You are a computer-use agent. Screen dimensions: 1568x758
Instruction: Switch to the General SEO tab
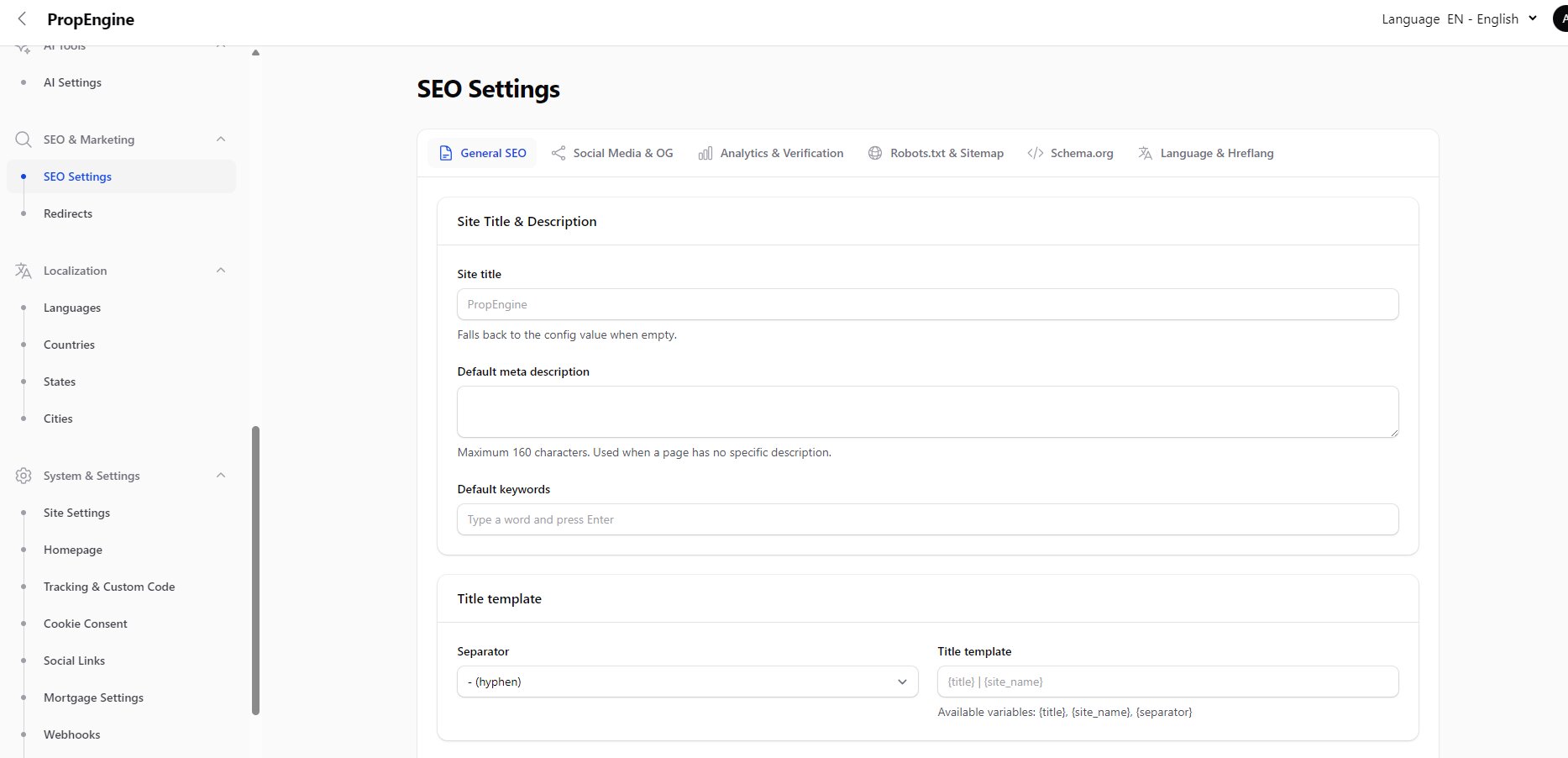pyautogui.click(x=482, y=153)
